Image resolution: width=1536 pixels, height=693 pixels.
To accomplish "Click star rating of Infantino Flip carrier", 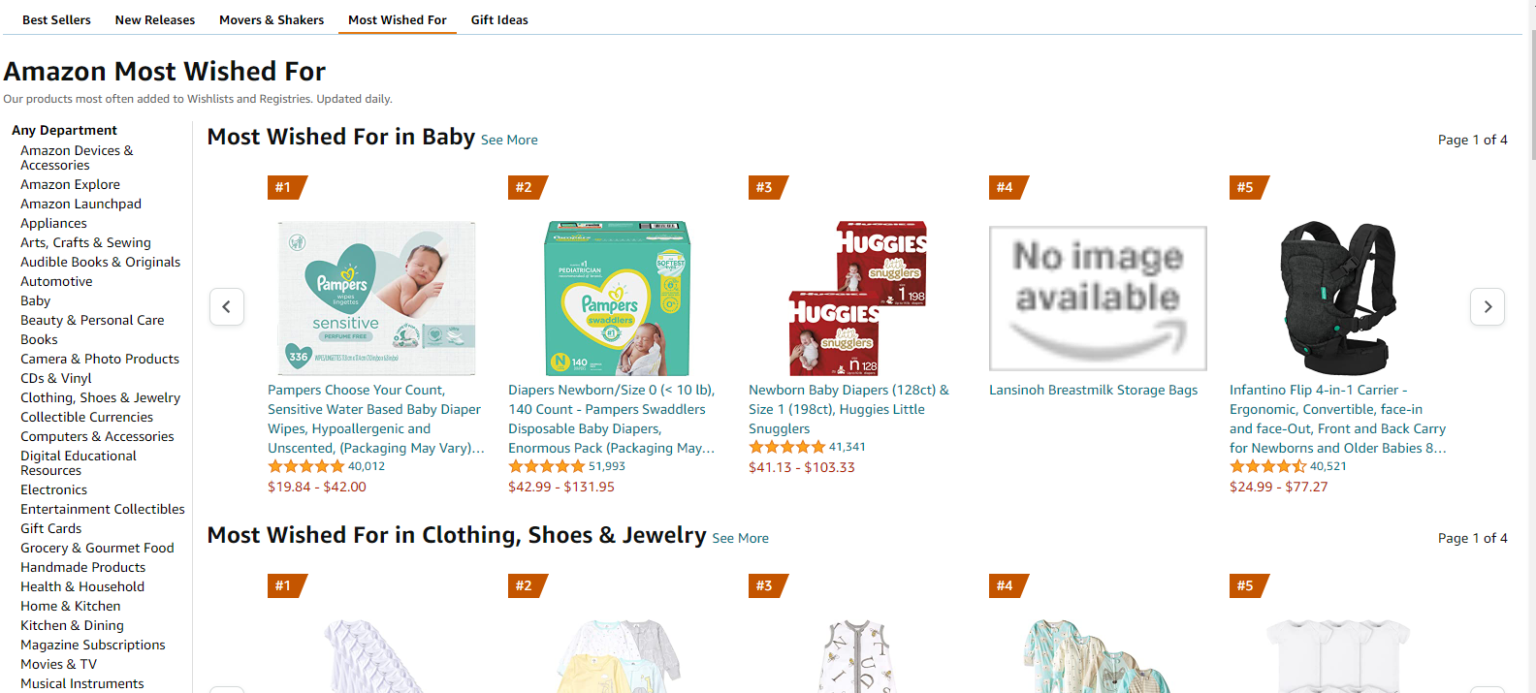I will [x=1267, y=467].
